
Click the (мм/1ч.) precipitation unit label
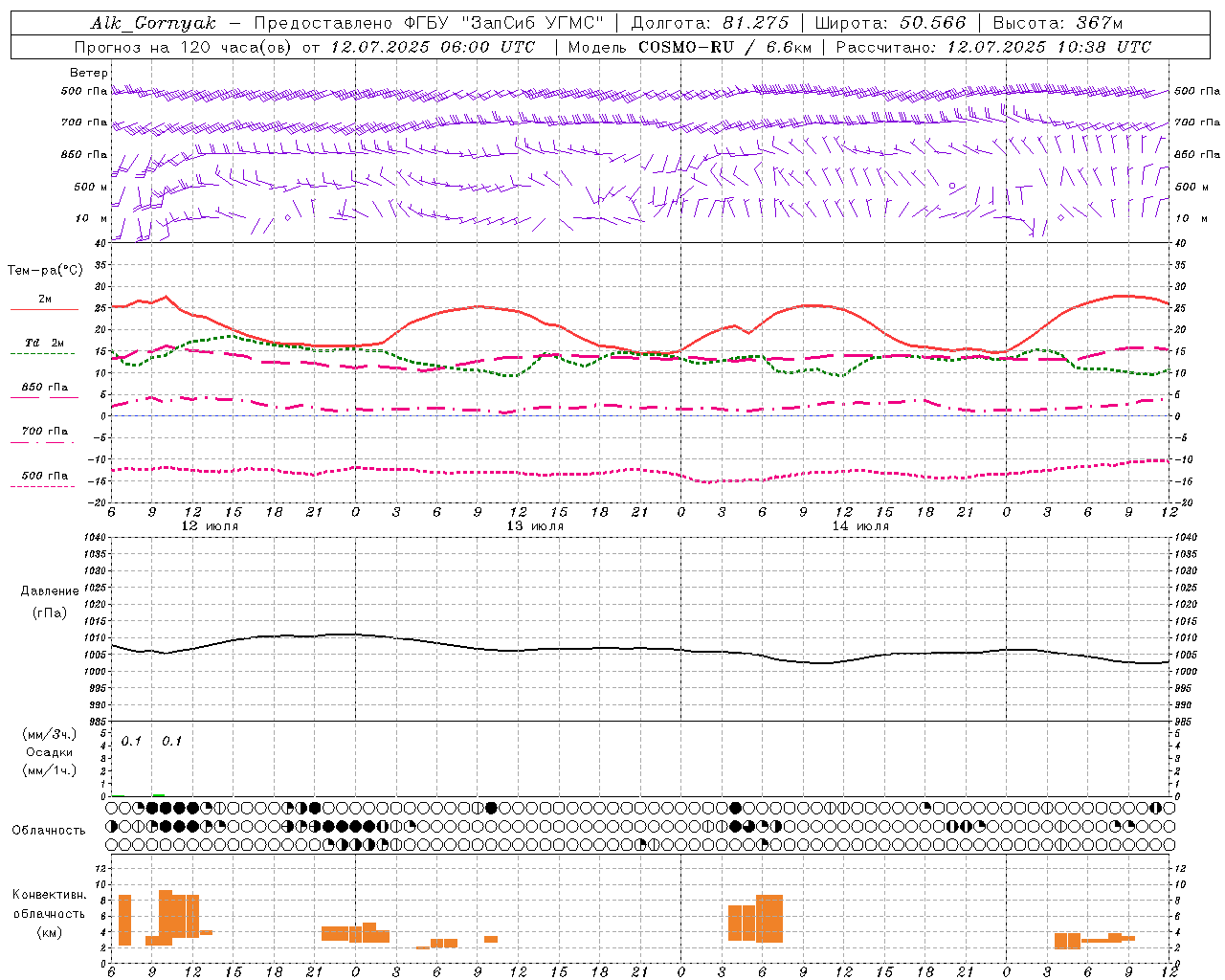coord(49,770)
